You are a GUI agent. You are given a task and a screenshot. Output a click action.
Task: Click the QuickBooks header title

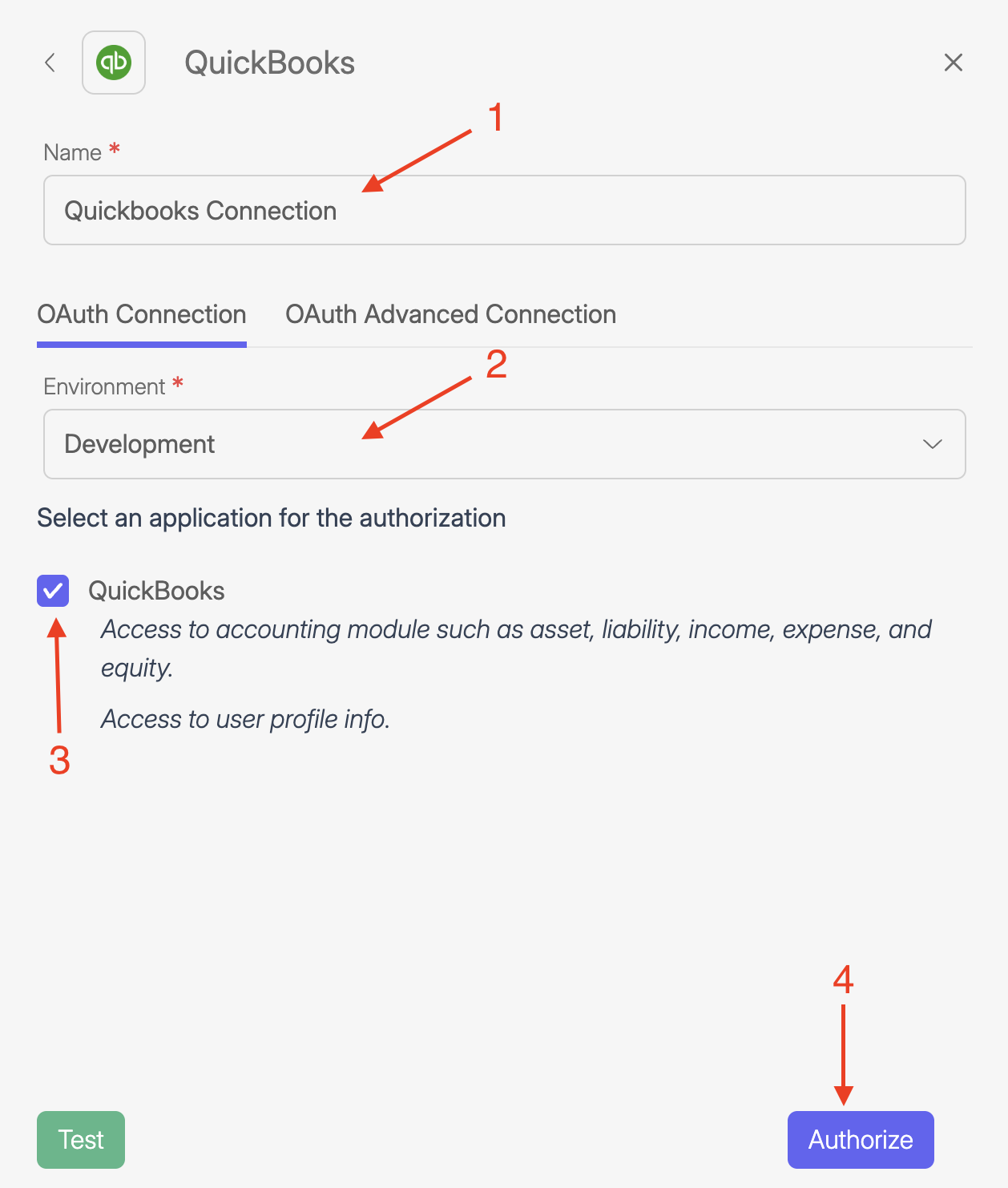pos(269,63)
